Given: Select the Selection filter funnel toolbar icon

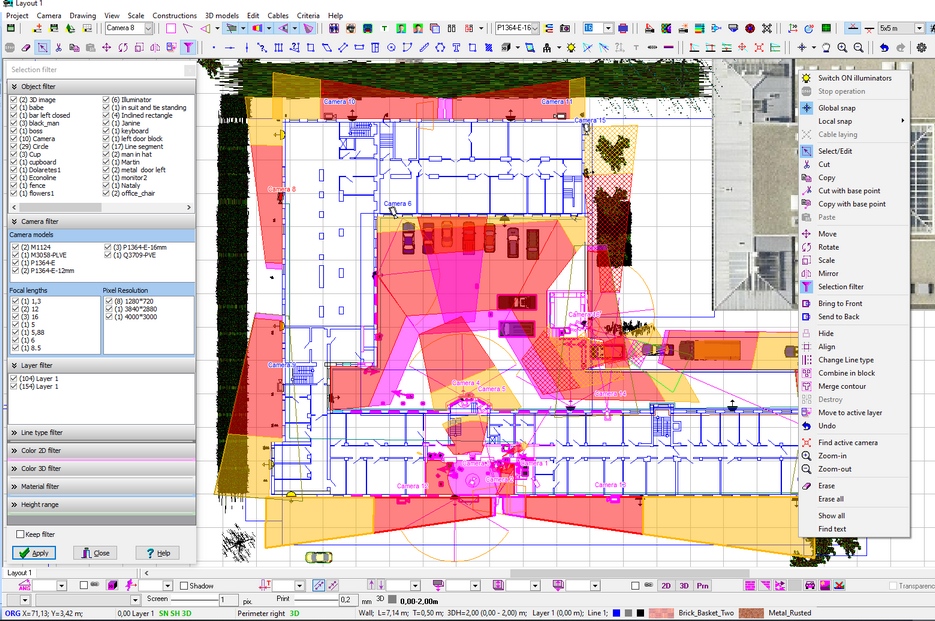Looking at the screenshot, I should 188,47.
